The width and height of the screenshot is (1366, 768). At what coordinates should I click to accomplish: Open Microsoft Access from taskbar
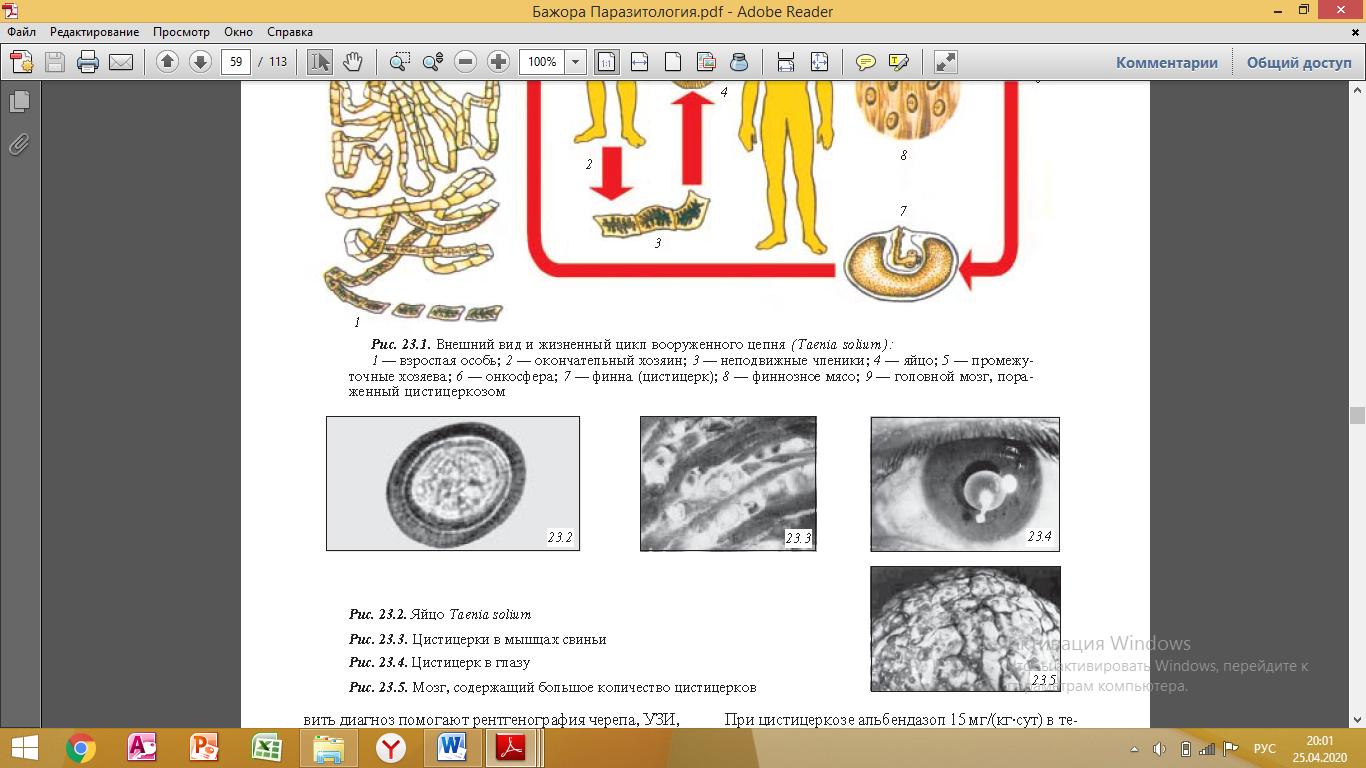[x=143, y=747]
